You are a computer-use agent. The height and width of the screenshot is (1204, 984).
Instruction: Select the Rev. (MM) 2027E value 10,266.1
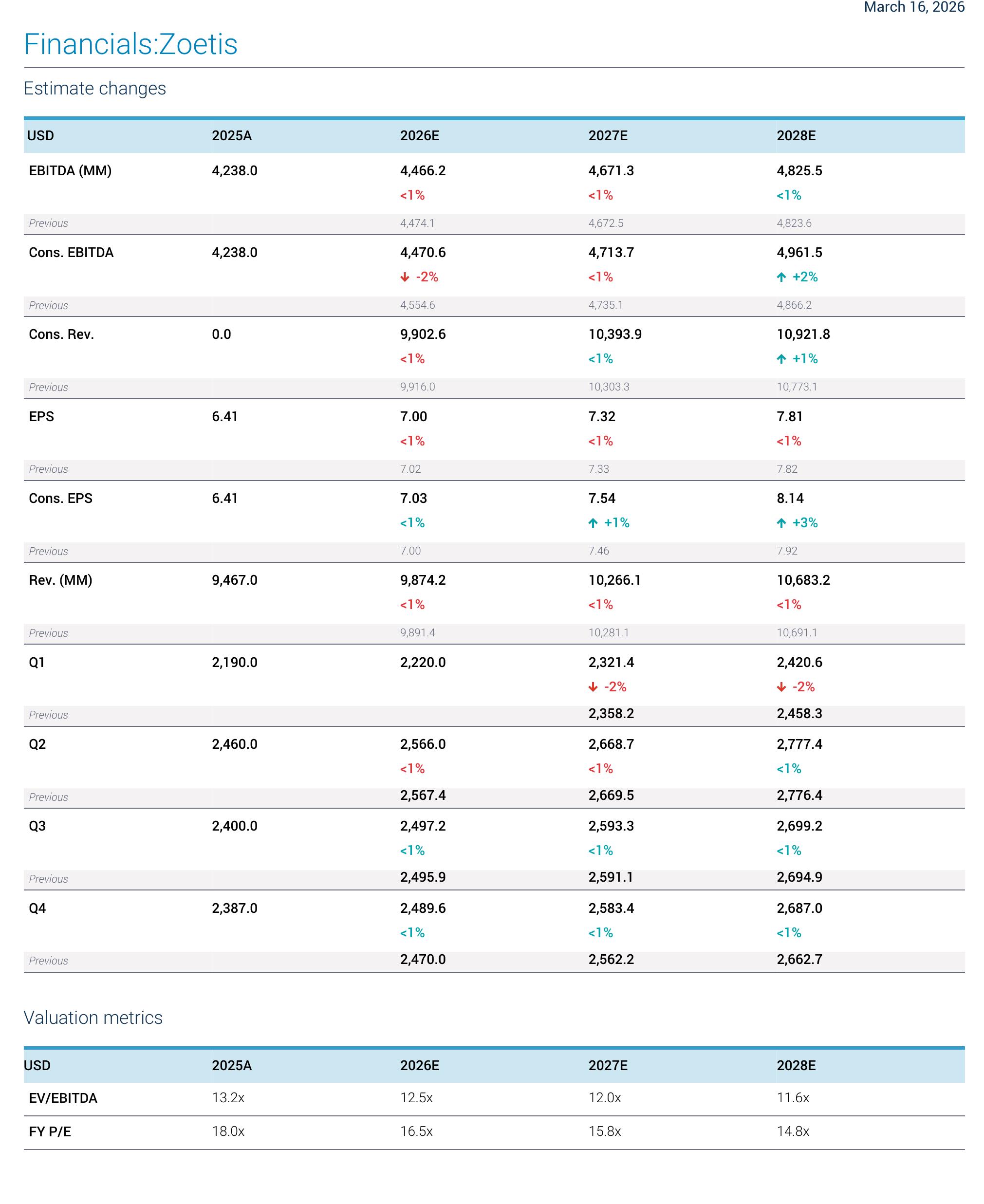614,580
